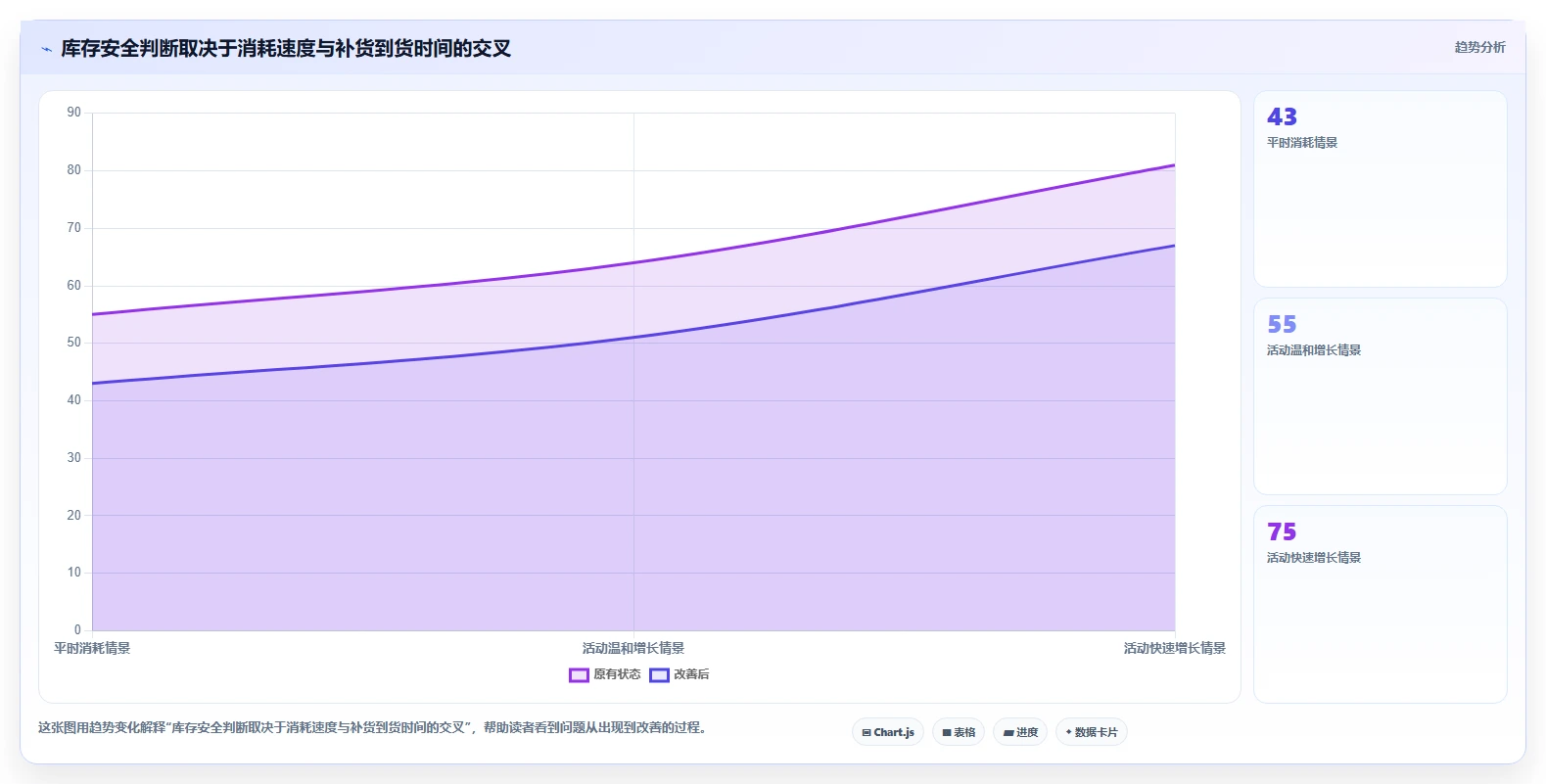
Task: Click the chart description text starting 这张图用趋势变化解释
Action: 372,727
